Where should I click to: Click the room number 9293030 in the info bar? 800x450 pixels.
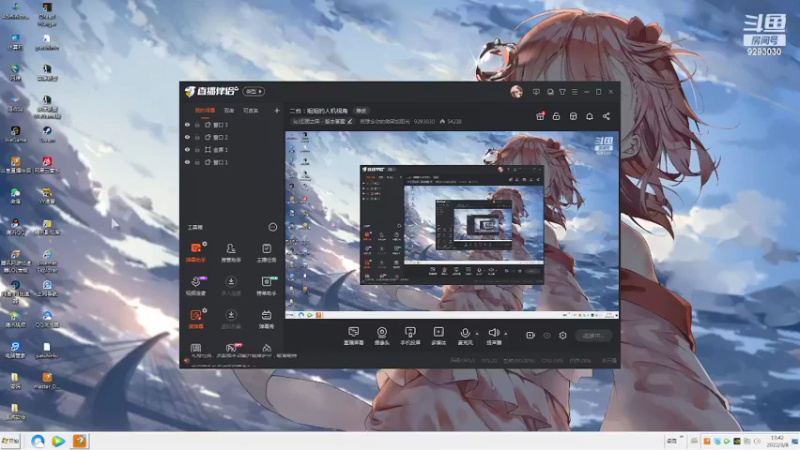424,121
